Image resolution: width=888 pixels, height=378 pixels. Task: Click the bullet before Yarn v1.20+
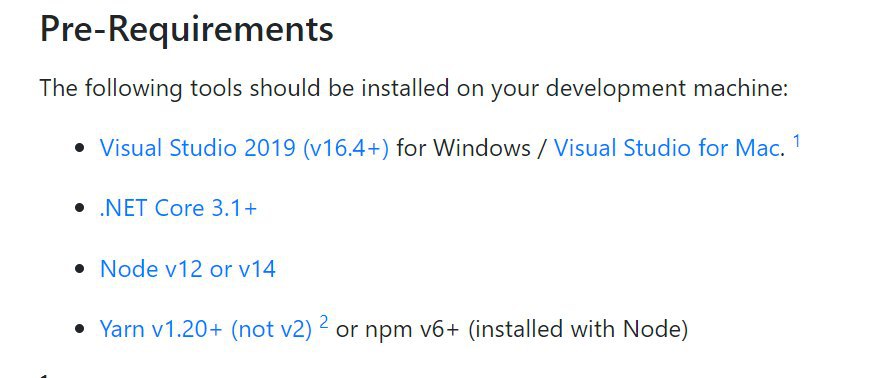coord(80,329)
